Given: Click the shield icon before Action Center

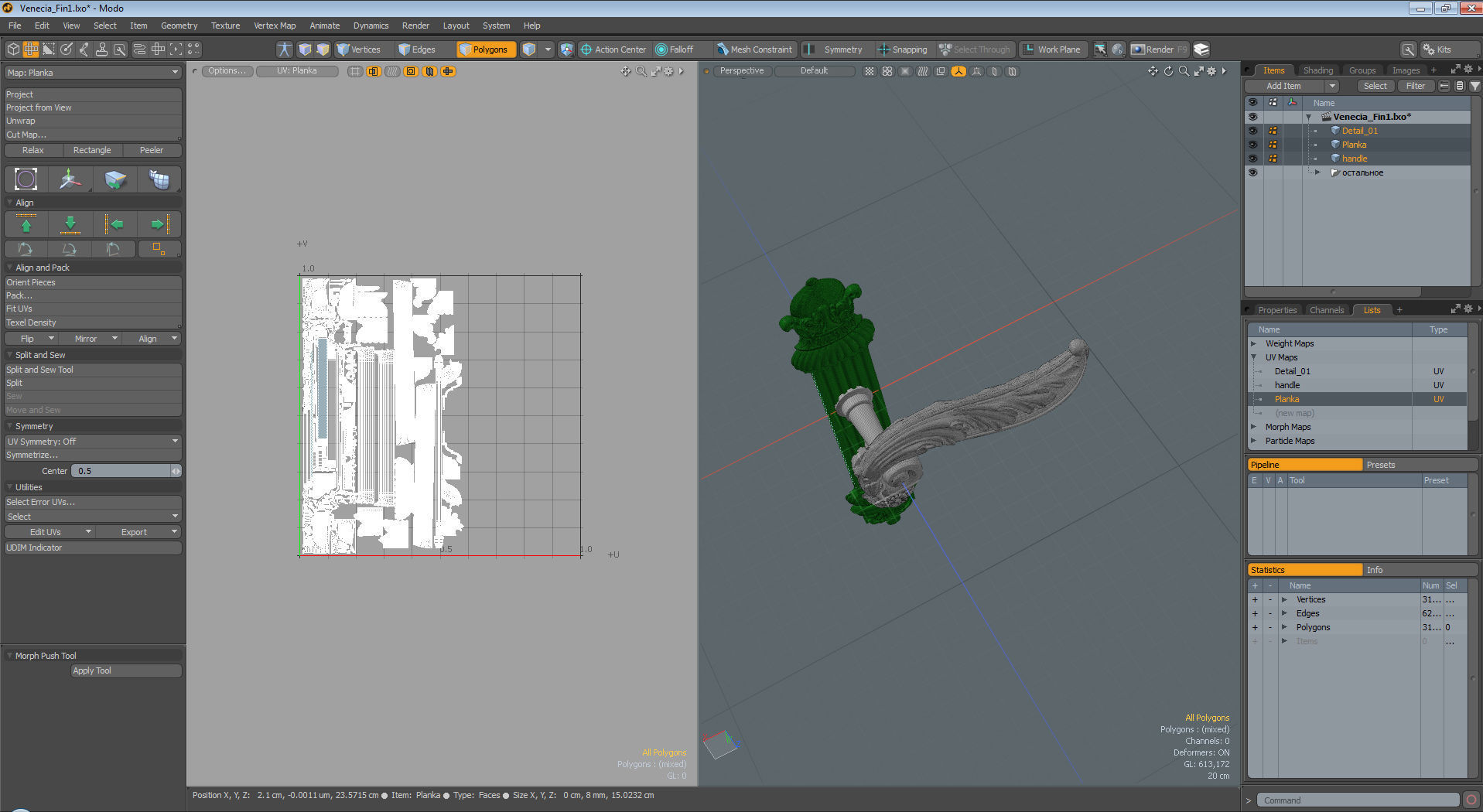Looking at the screenshot, I should 567,49.
